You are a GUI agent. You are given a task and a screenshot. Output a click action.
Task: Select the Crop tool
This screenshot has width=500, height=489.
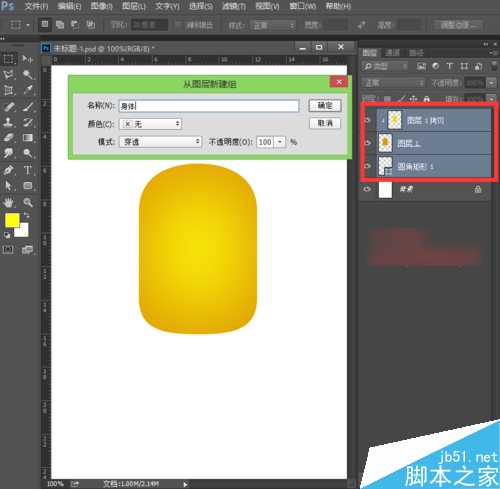tap(8, 90)
